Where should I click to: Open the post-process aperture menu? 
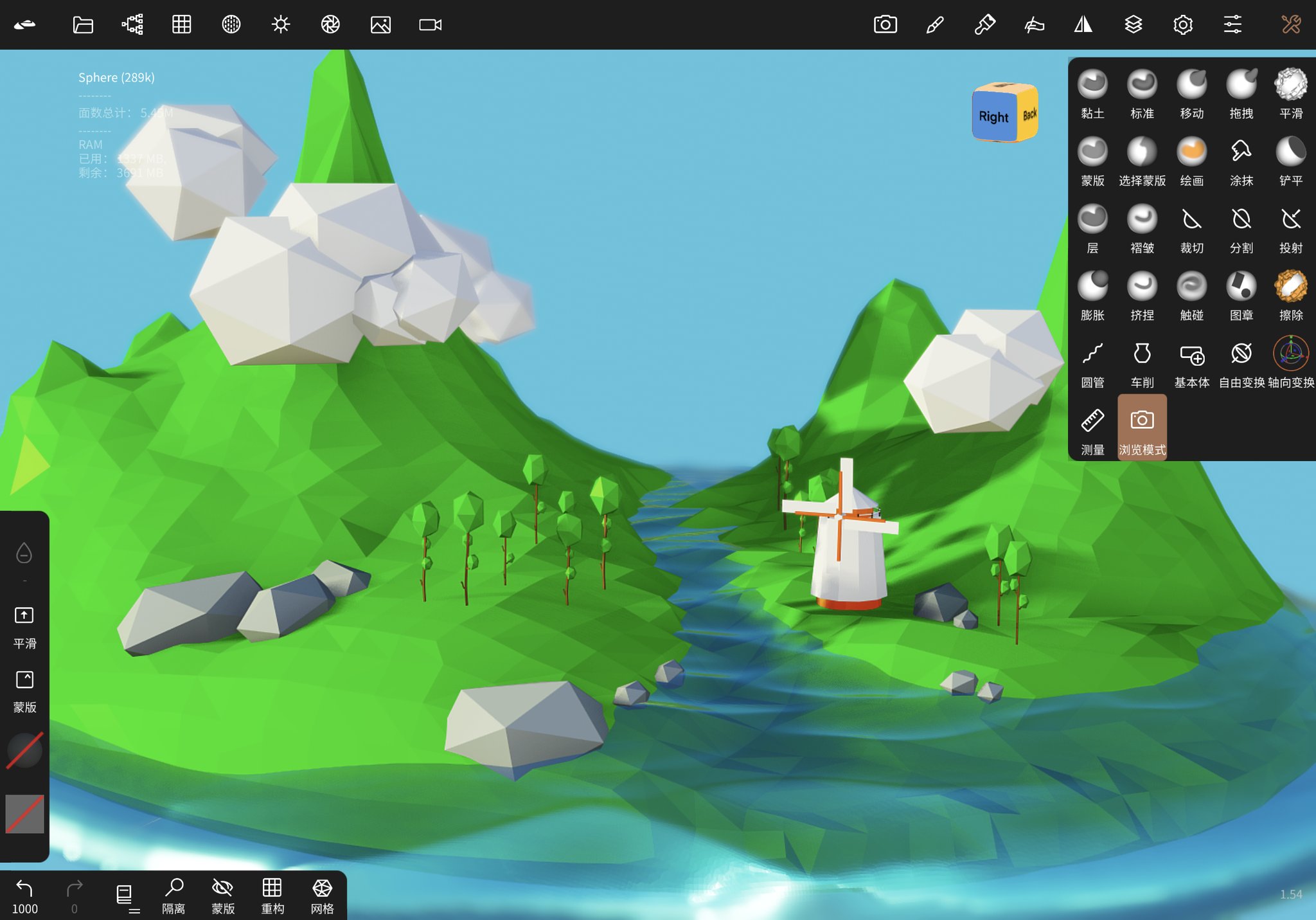coord(330,25)
